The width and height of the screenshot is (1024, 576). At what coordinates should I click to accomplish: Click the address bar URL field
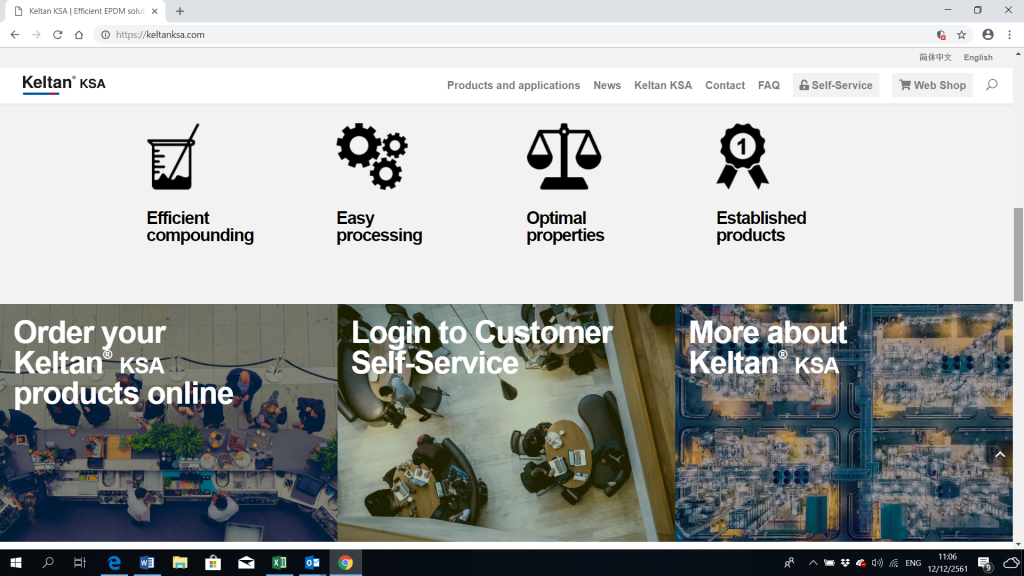point(519,35)
